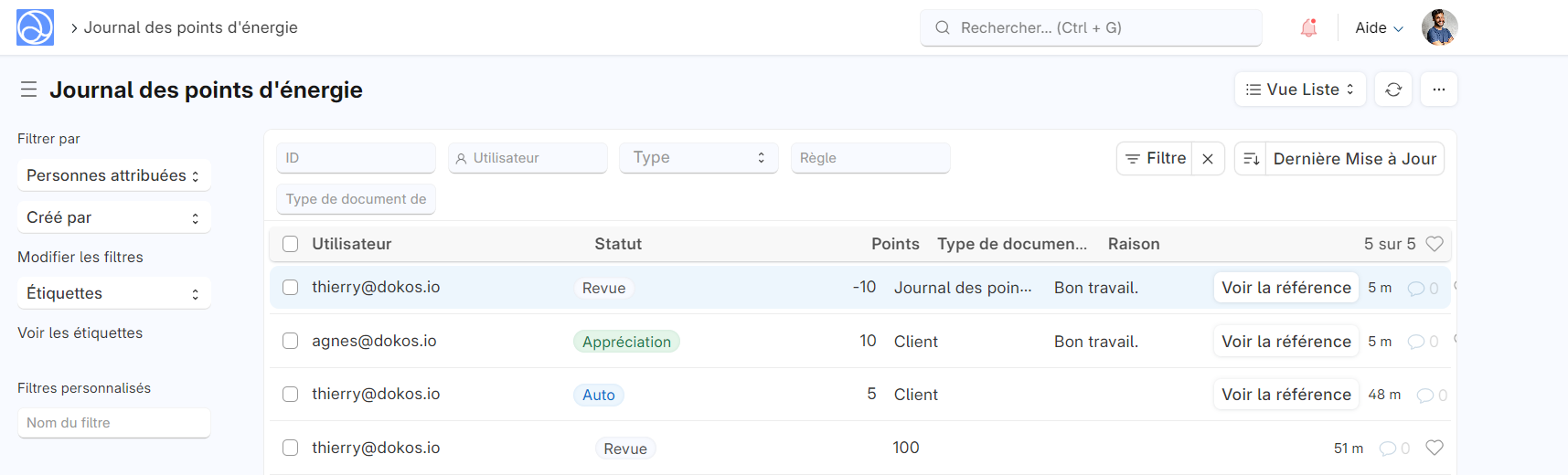The width and height of the screenshot is (1568, 475).
Task: Open the user avatar menu
Action: pos(1439,27)
